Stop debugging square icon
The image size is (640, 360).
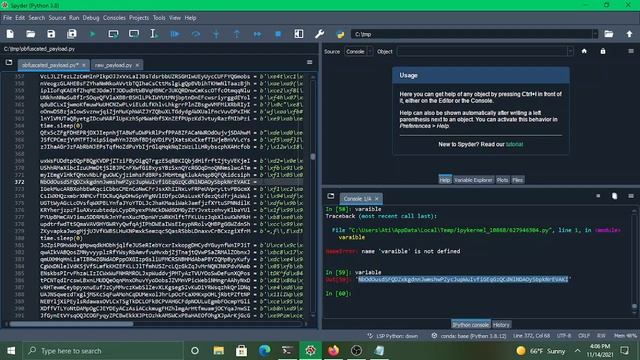coord(278,34)
